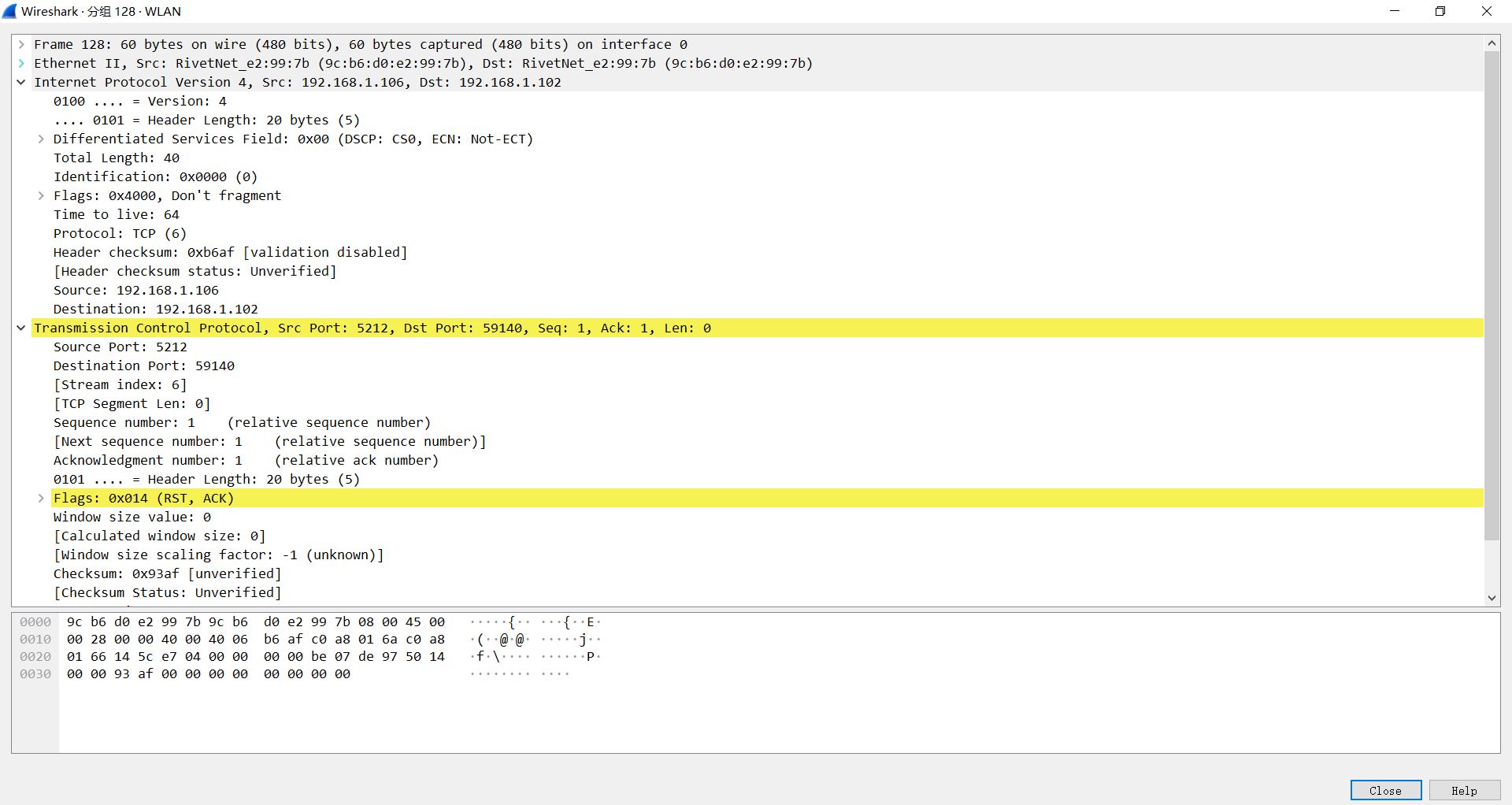Click the first hex byte '9c' at offset 0000
This screenshot has width=1512, height=805.
[x=75, y=622]
